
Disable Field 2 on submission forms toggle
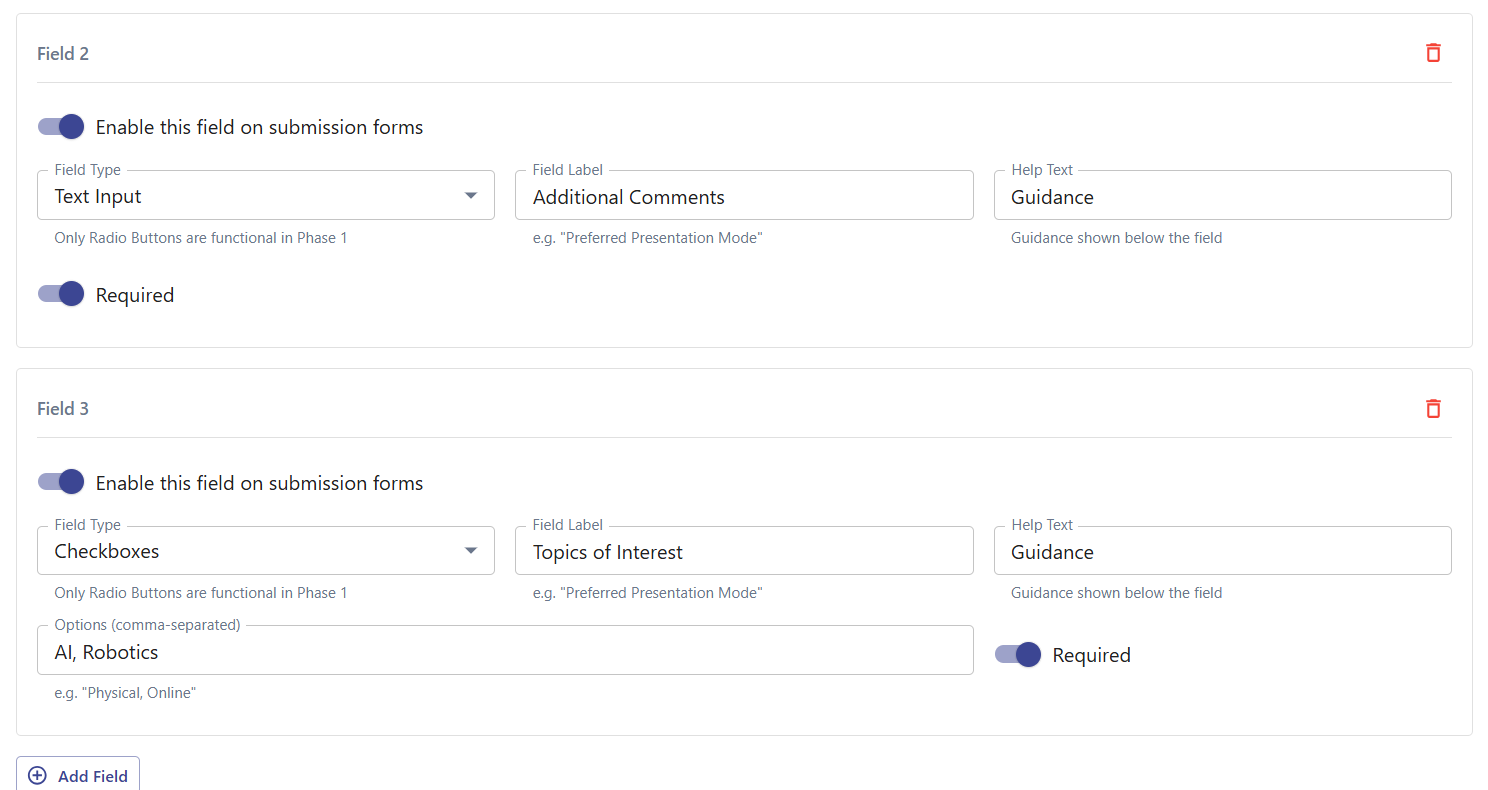click(x=61, y=127)
